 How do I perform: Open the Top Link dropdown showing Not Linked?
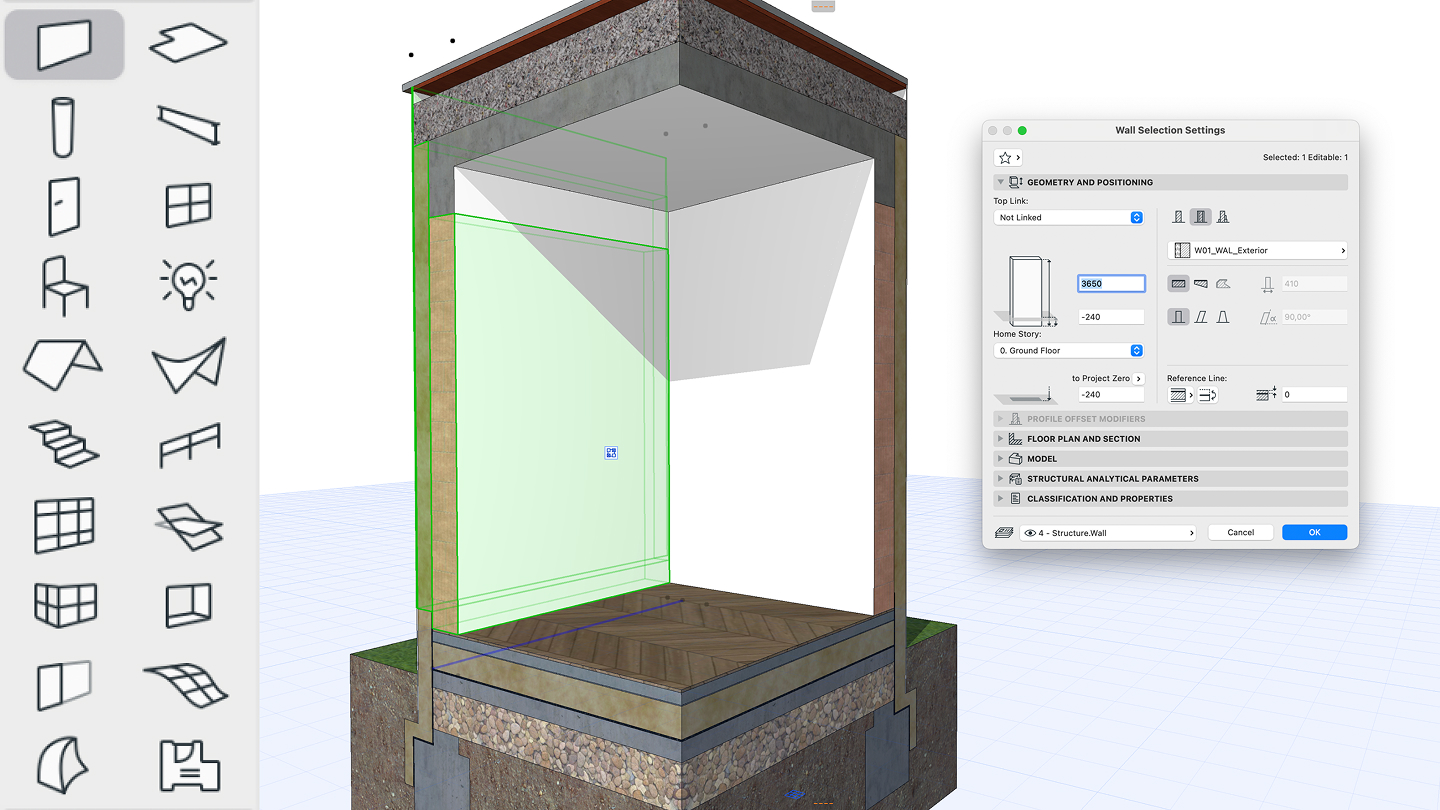click(1068, 217)
